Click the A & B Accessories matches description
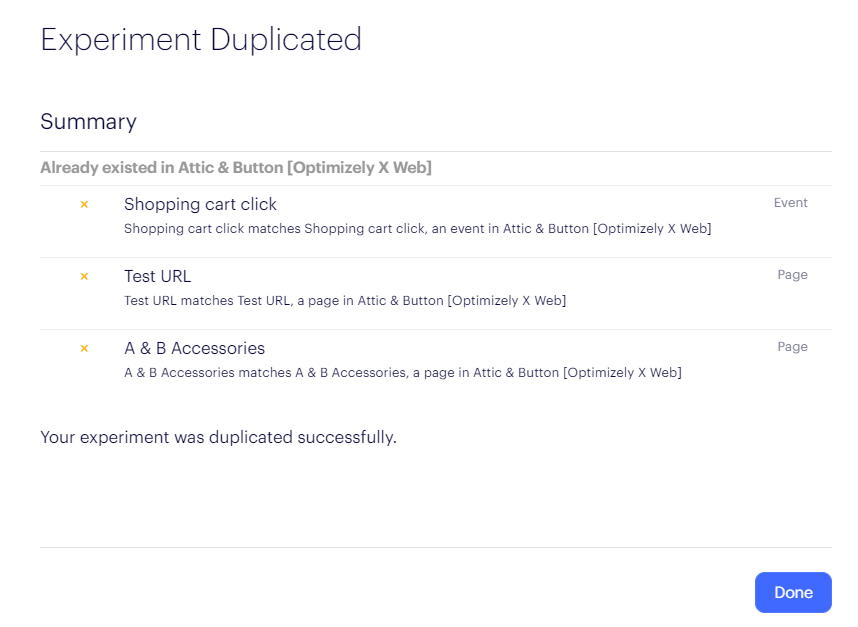Viewport: 858px width, 627px height. pyautogui.click(x=403, y=373)
